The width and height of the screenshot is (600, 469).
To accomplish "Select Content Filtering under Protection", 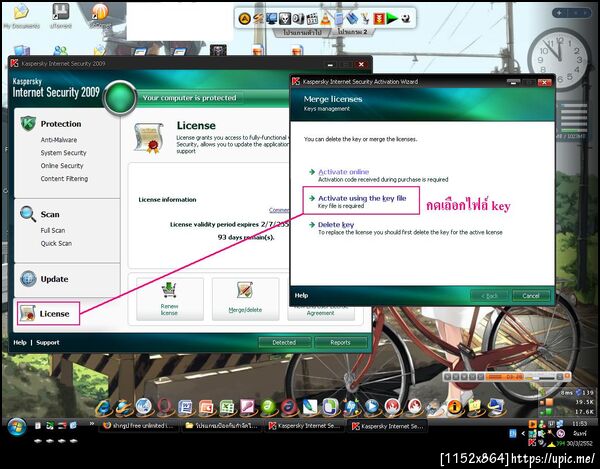I will pos(64,179).
